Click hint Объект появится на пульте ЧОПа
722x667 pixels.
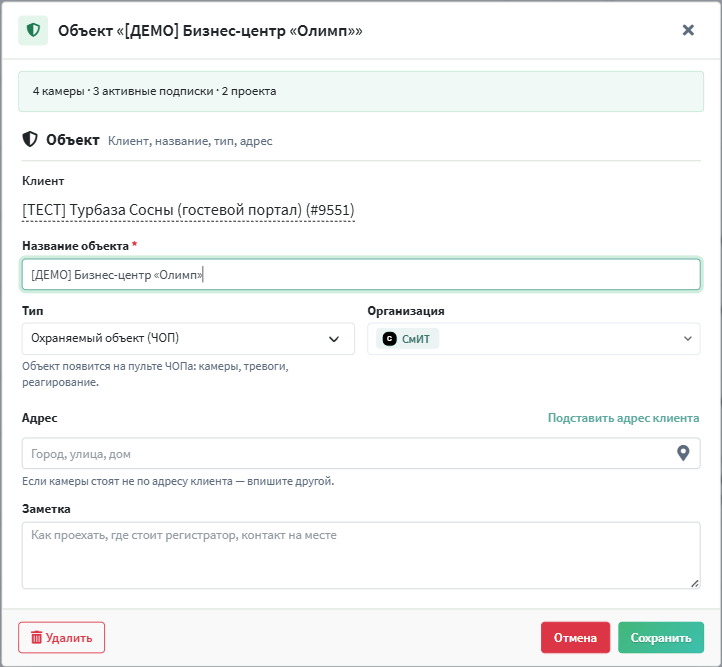point(155,374)
